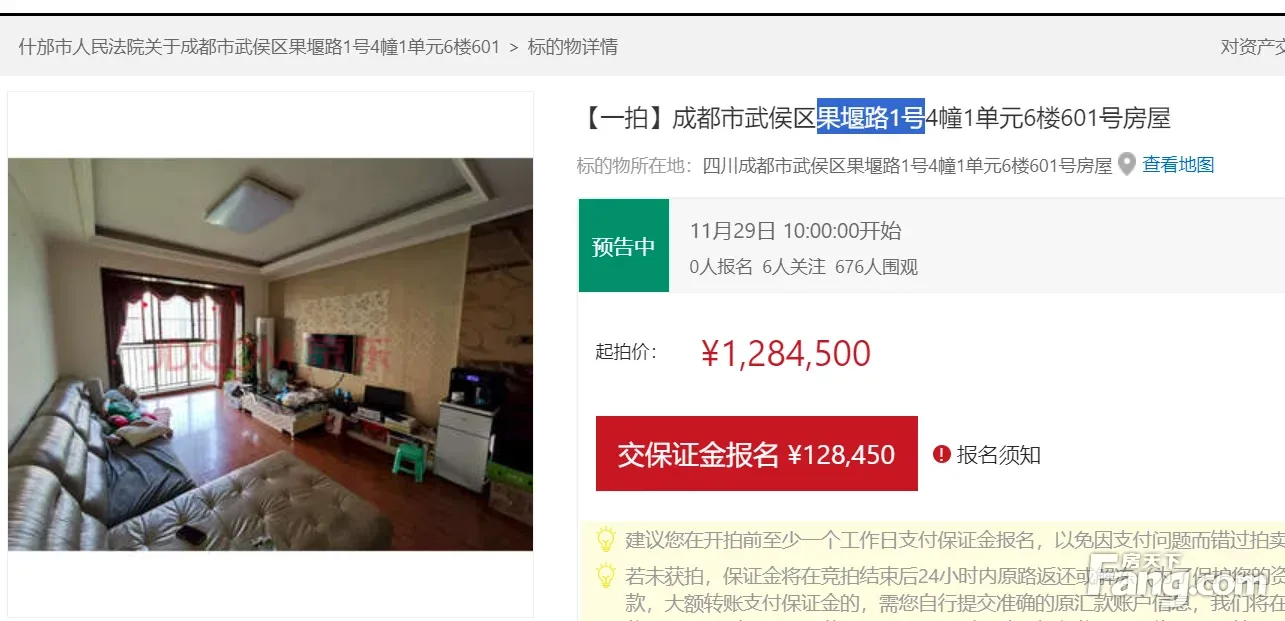Click the breadcrumb separator arrow
1285x621 pixels.
click(514, 47)
